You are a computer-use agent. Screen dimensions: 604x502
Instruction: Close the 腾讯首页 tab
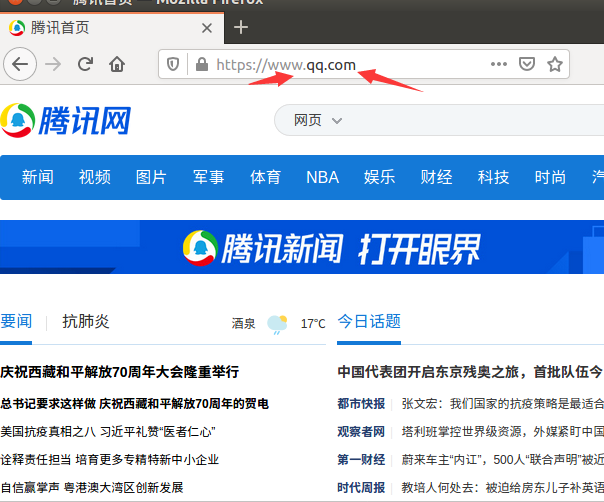coord(207,28)
